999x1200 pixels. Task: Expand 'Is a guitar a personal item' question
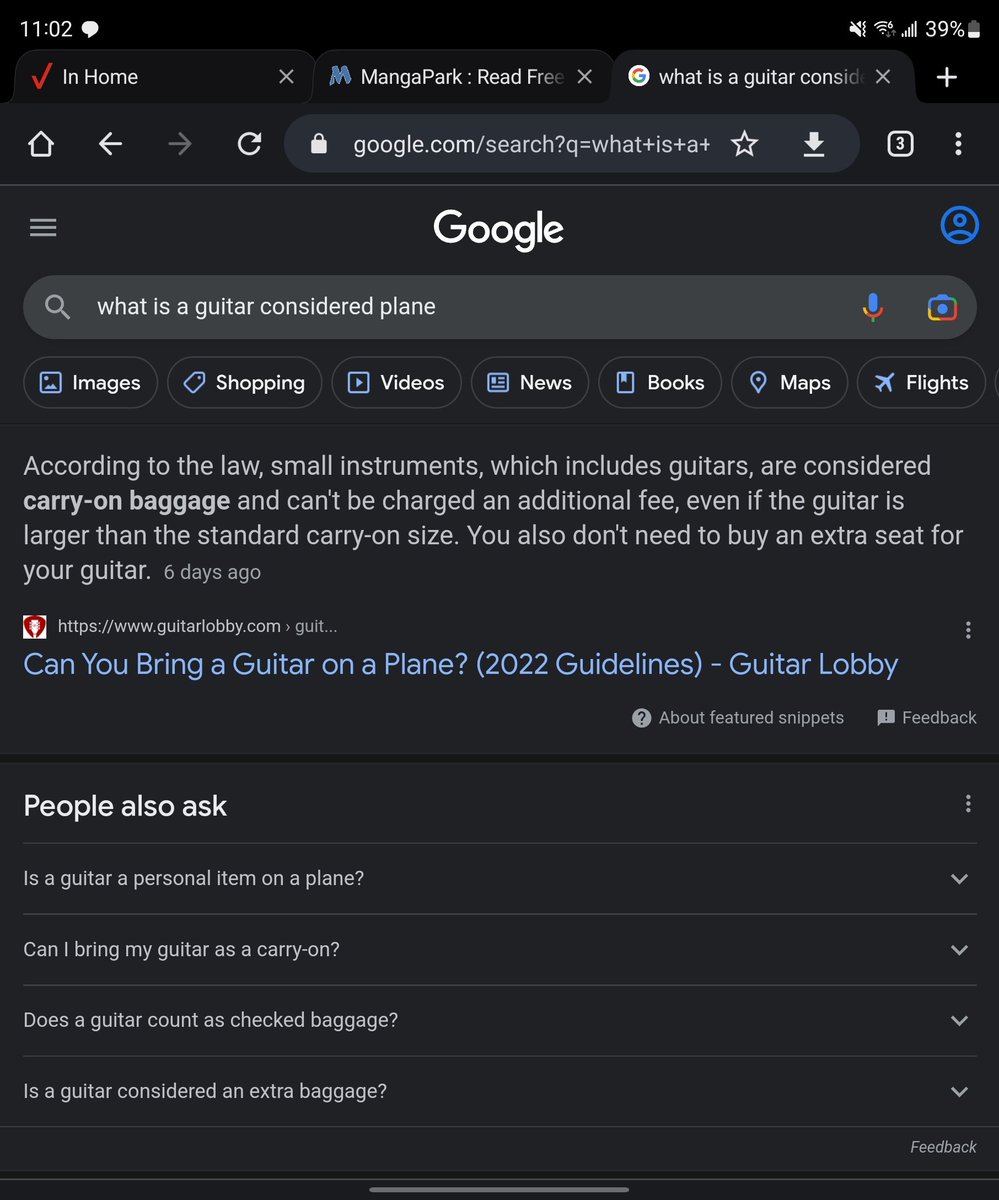tap(500, 878)
